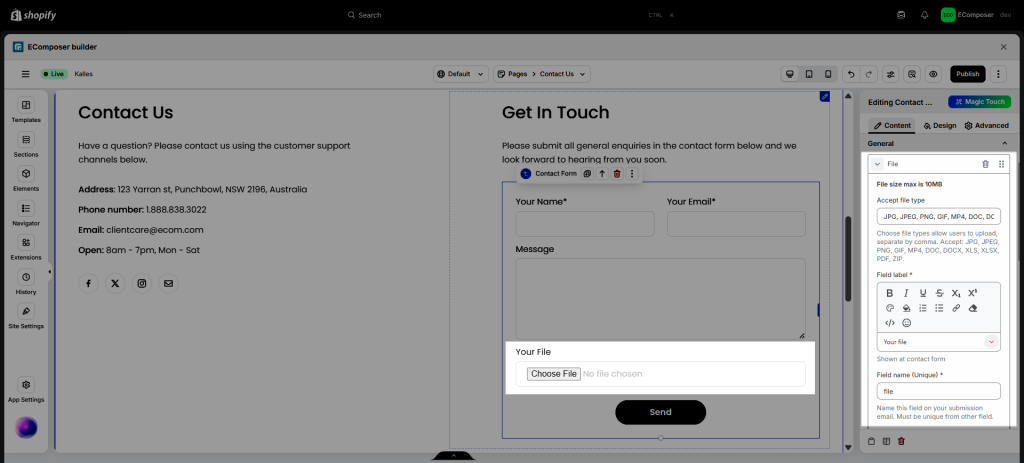This screenshot has height=463, width=1024.
Task: Click the undo arrow in top toolbar
Action: pyautogui.click(x=850, y=74)
